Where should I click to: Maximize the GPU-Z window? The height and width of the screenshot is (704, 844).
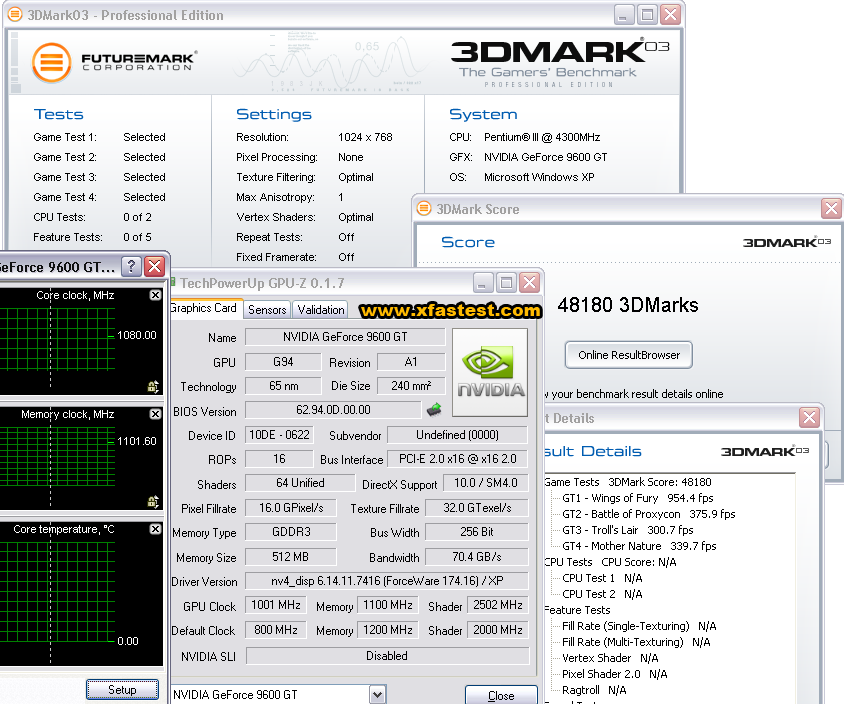click(x=506, y=283)
